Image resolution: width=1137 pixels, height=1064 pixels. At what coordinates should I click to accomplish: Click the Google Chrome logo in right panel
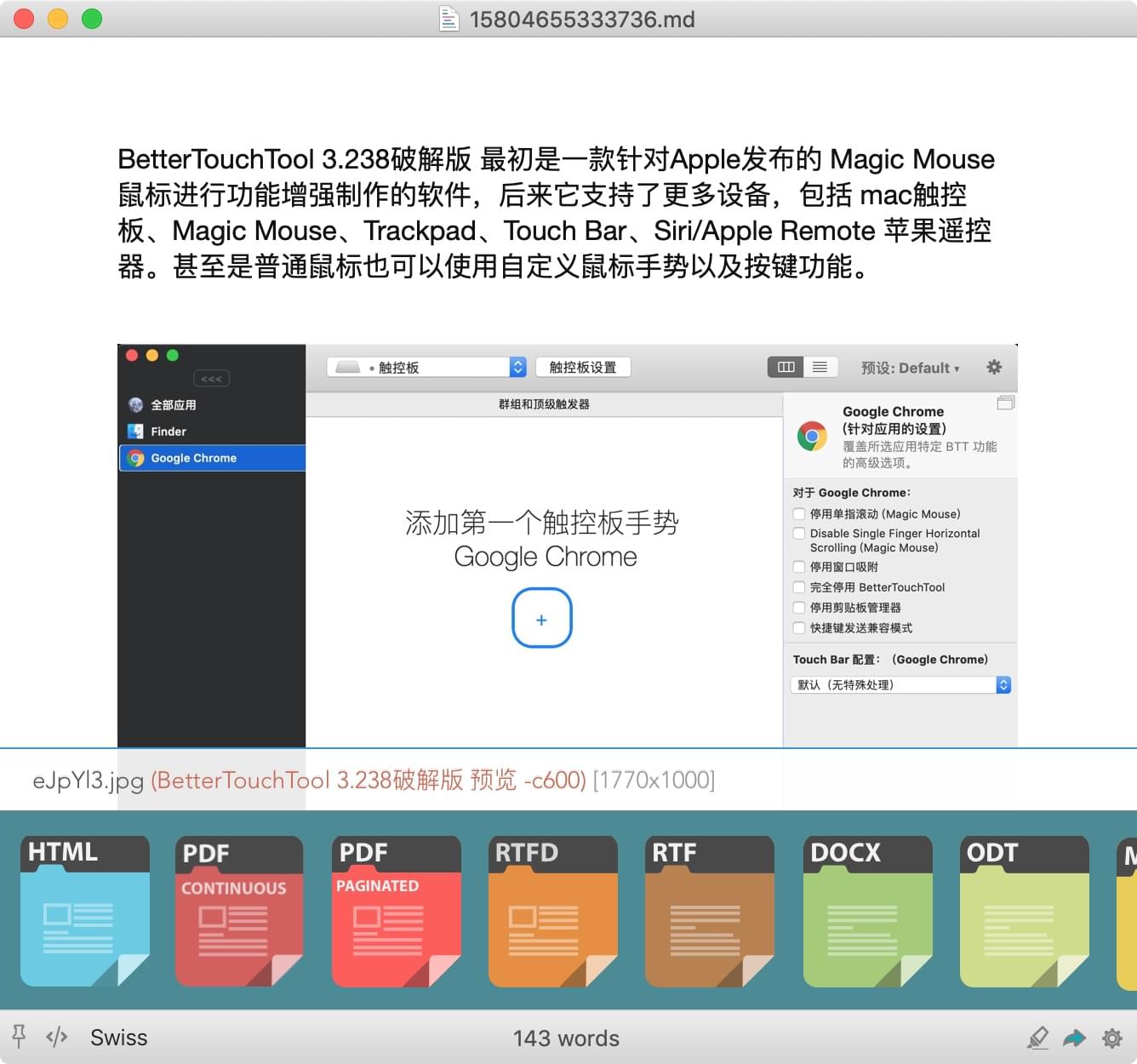pyautogui.click(x=812, y=437)
